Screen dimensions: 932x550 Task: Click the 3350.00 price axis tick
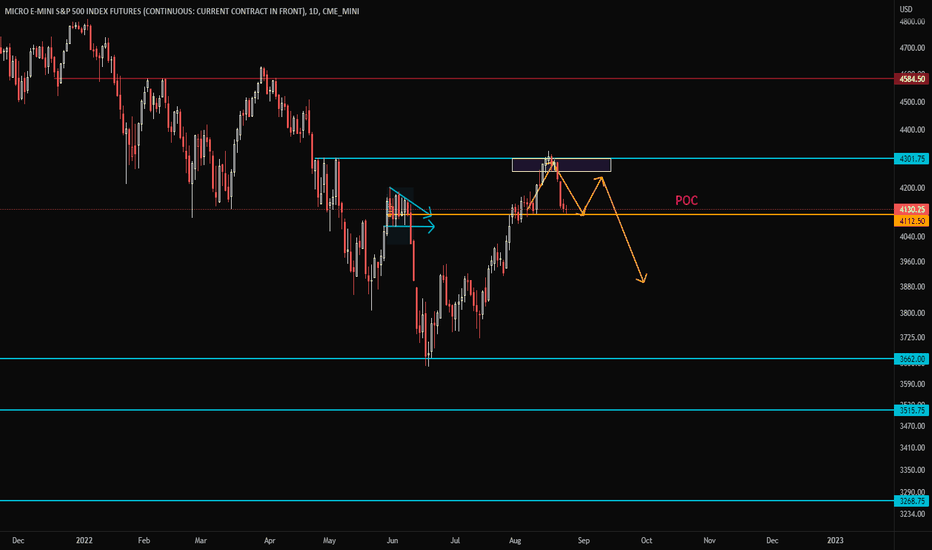pyautogui.click(x=912, y=470)
